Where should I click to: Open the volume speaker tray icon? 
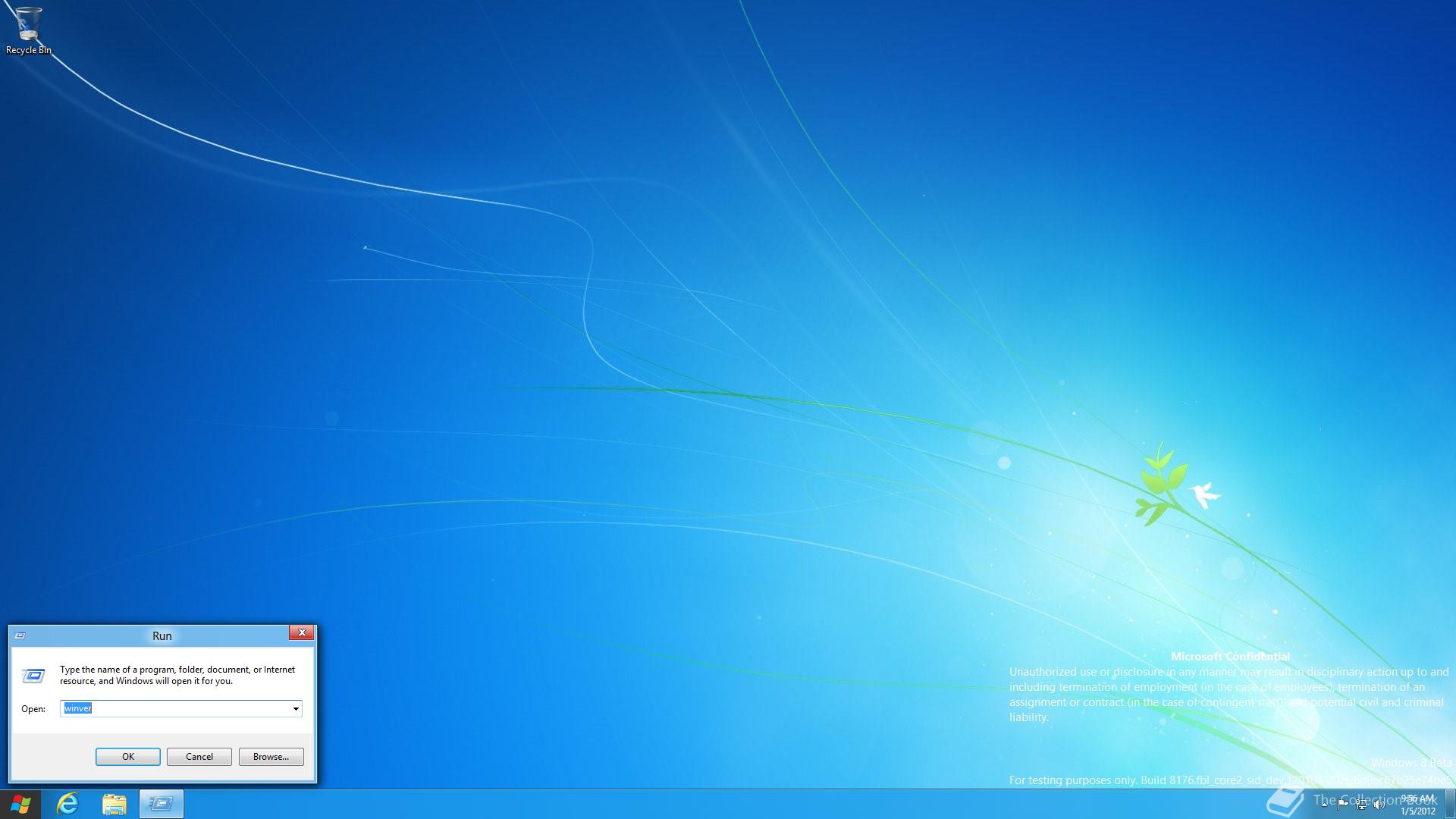[x=1379, y=804]
